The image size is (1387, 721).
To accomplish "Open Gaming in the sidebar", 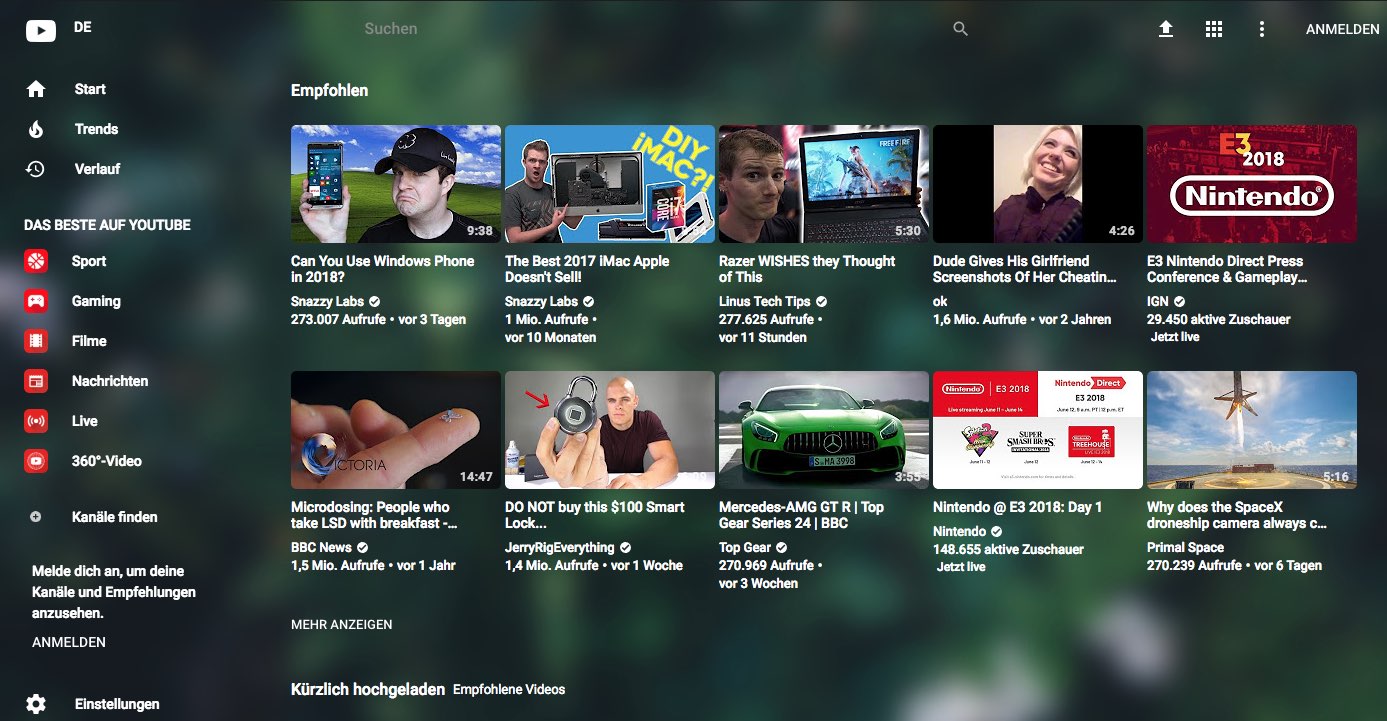I will pos(96,301).
